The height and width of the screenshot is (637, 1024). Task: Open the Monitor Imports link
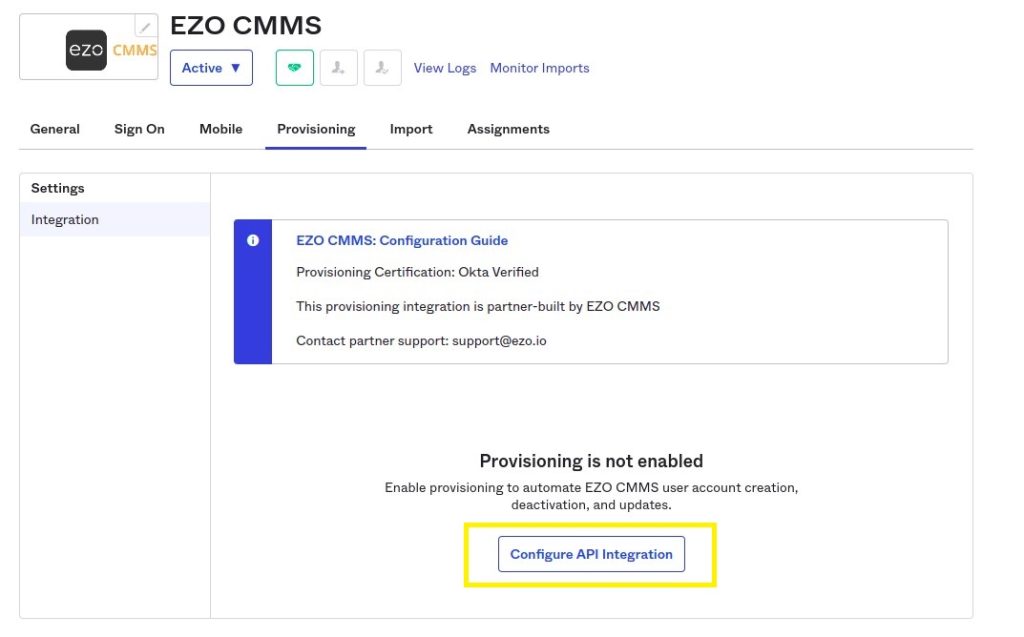click(x=539, y=68)
